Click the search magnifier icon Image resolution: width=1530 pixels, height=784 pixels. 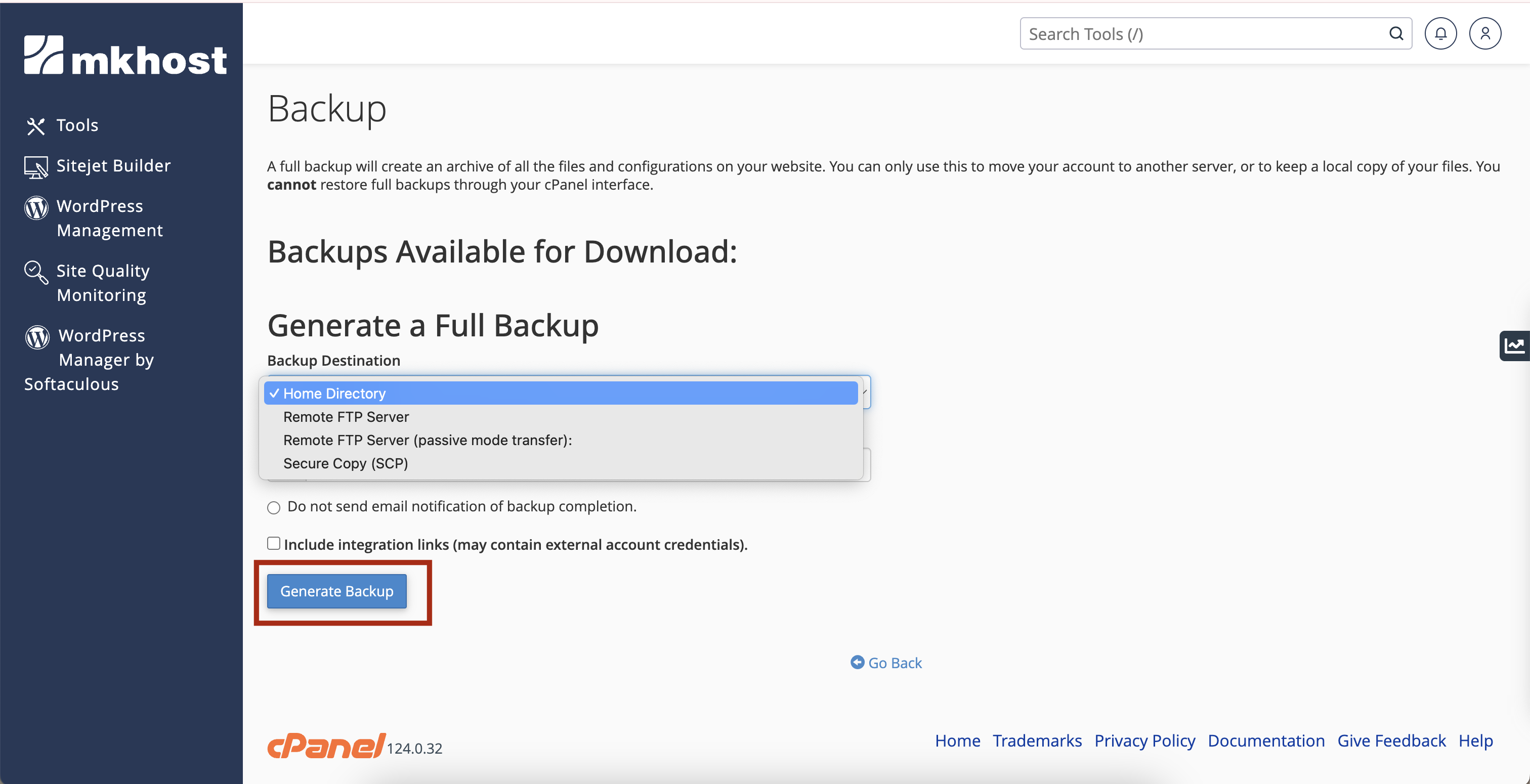pyautogui.click(x=1396, y=34)
